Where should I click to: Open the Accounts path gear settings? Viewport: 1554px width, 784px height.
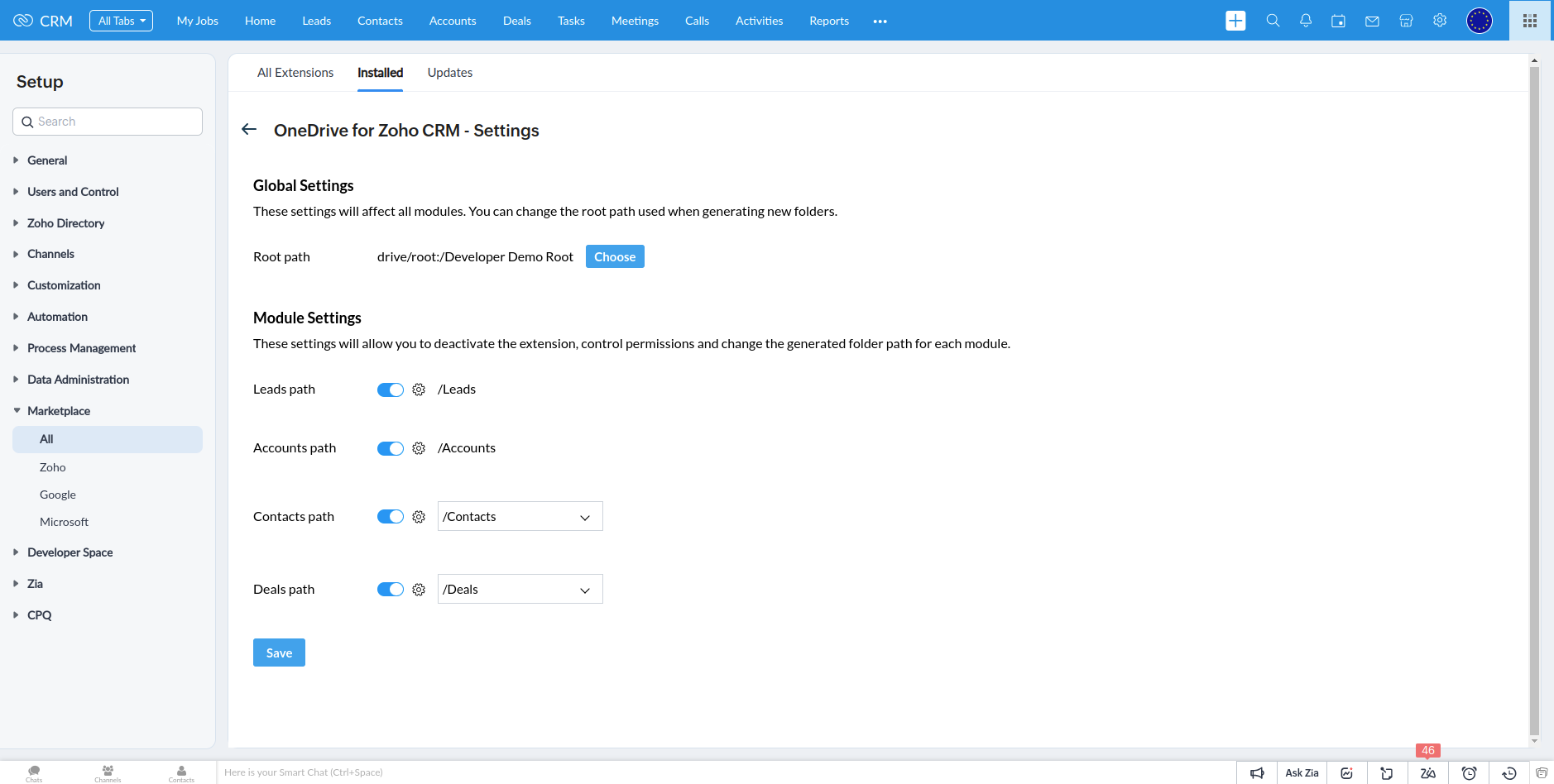[419, 448]
